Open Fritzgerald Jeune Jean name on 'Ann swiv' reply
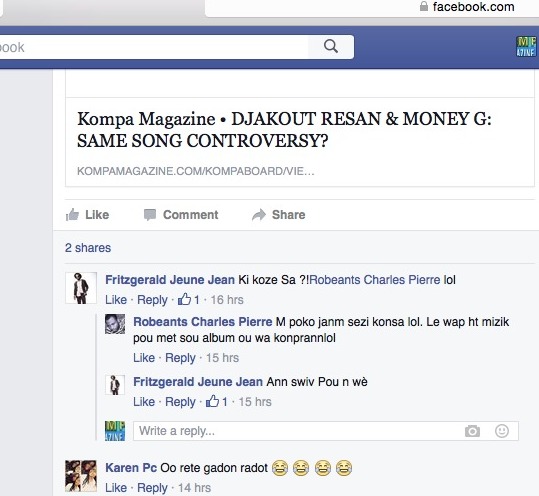539x496 pixels. (x=198, y=382)
